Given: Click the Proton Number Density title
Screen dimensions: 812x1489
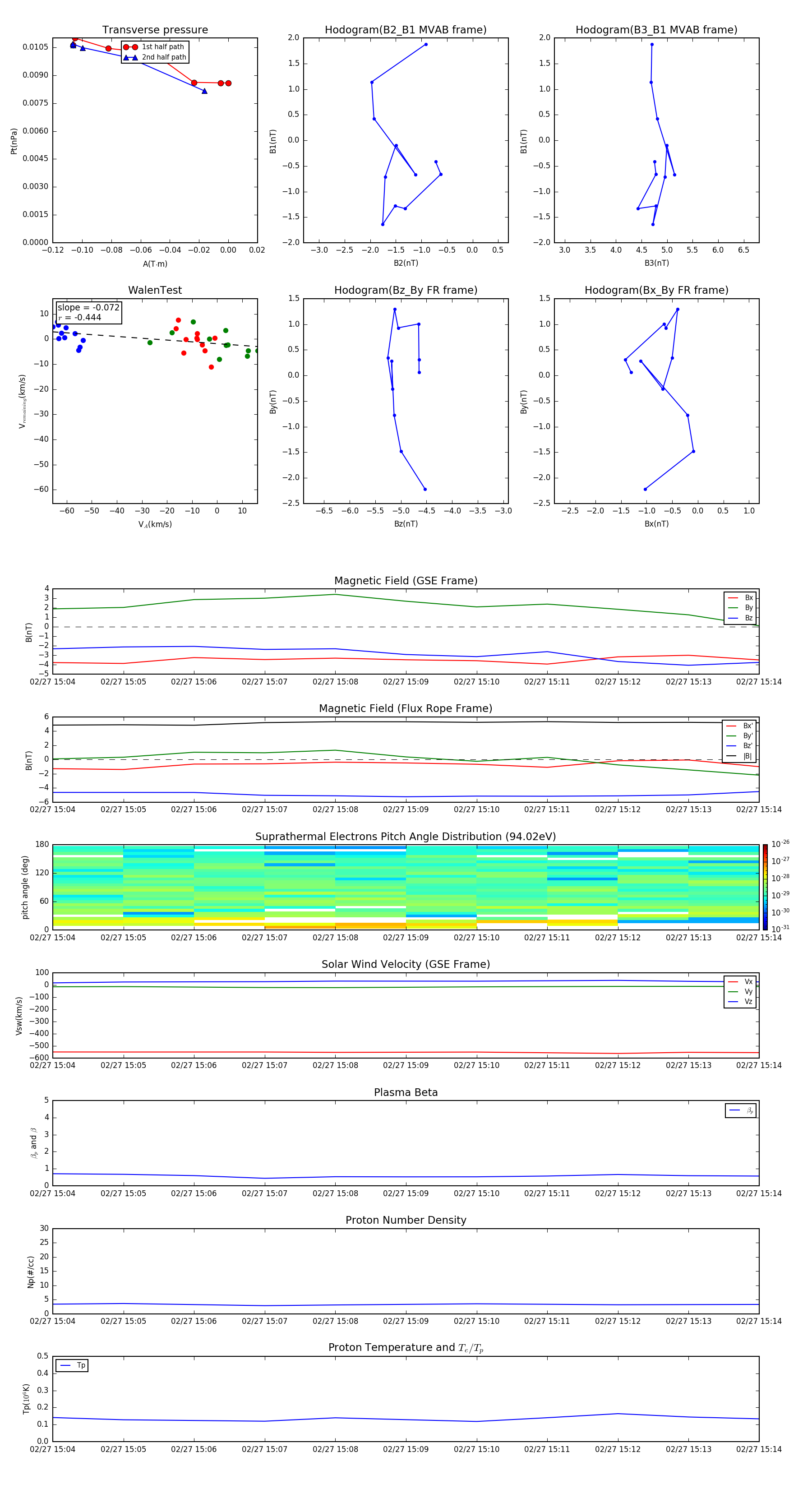Looking at the screenshot, I should point(406,1220).
